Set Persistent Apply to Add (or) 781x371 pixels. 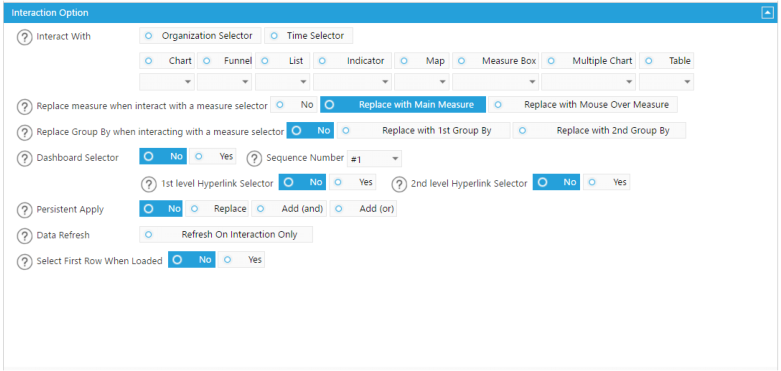pyautogui.click(x=363, y=209)
